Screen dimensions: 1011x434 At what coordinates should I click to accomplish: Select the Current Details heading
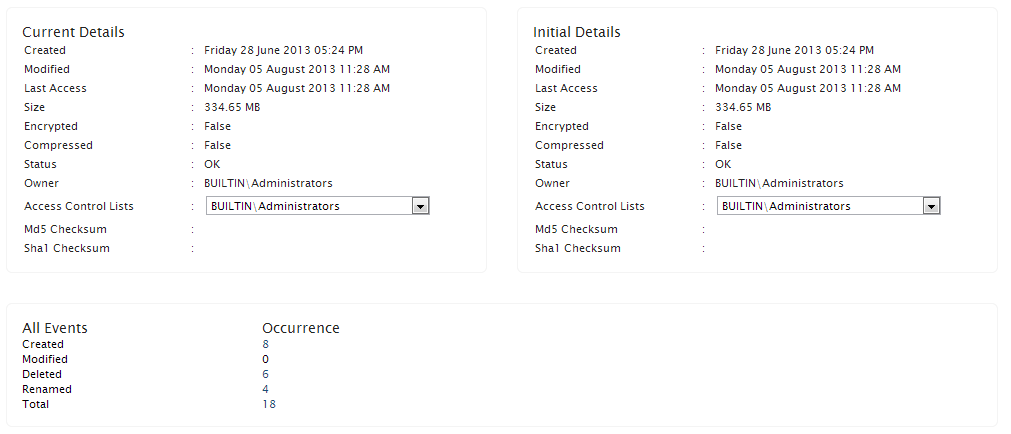tap(73, 32)
